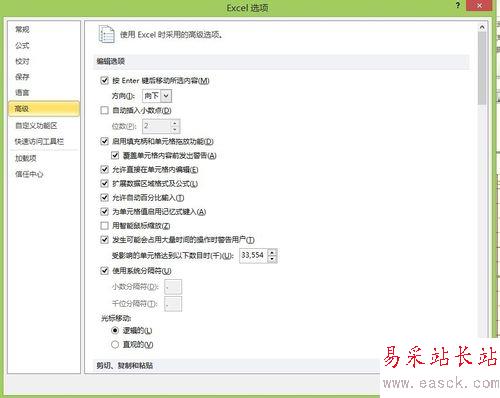Toggle 覆盖单元格内容前发出警告 checkbox
Viewport: 500px width, 398px height.
(x=115, y=155)
